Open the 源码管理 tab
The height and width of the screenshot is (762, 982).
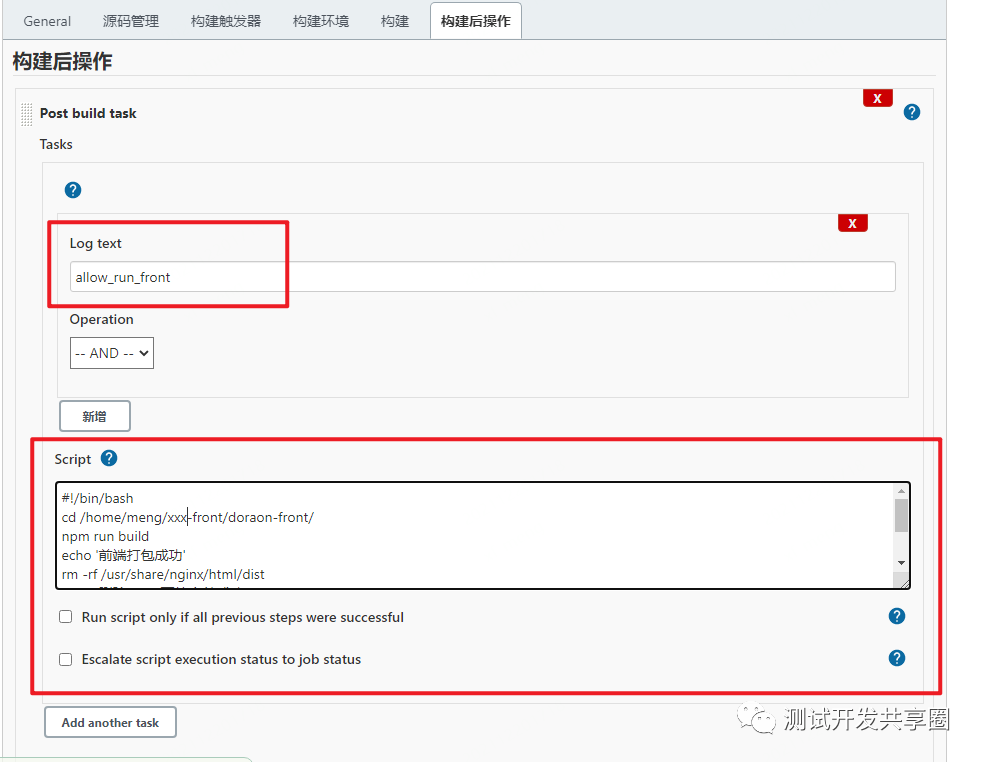pos(130,20)
